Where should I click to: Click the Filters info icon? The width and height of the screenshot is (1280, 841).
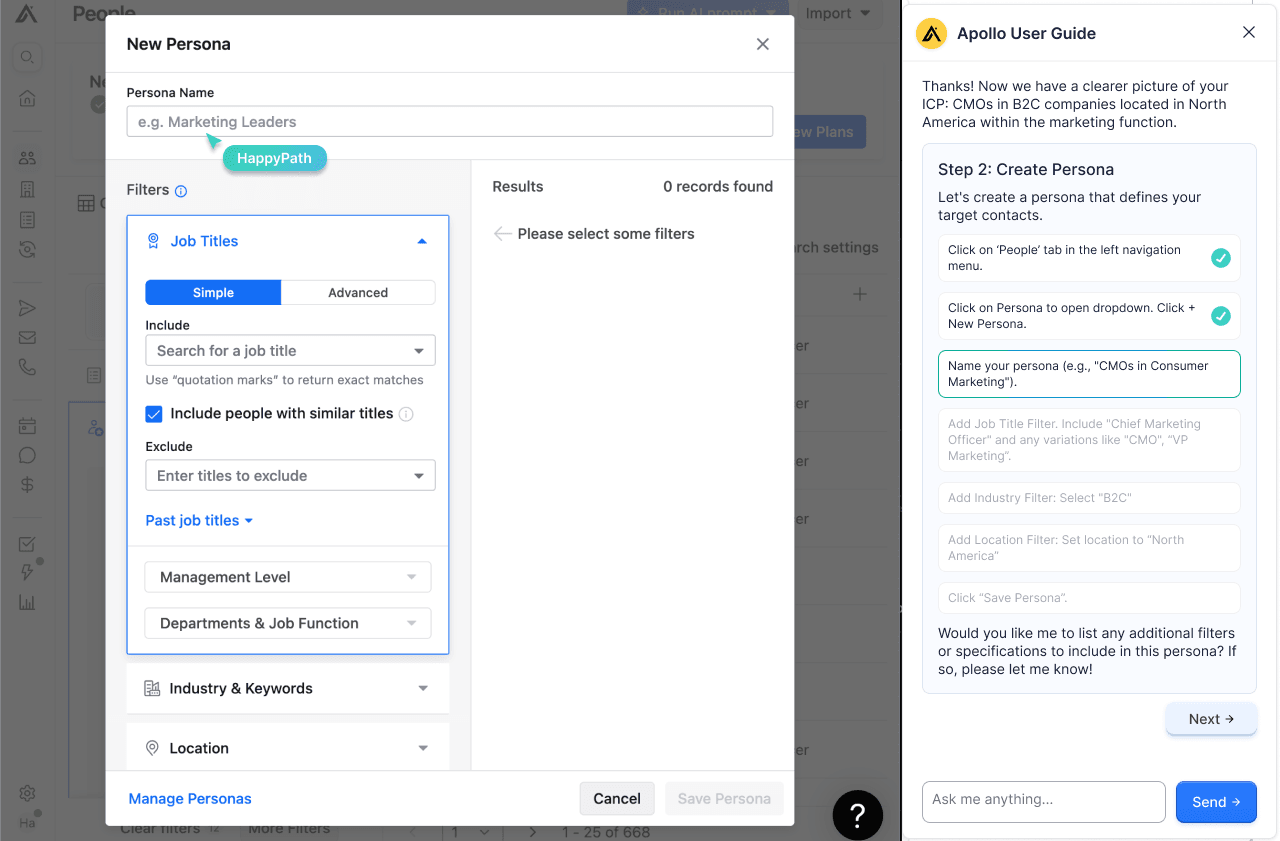click(x=181, y=191)
